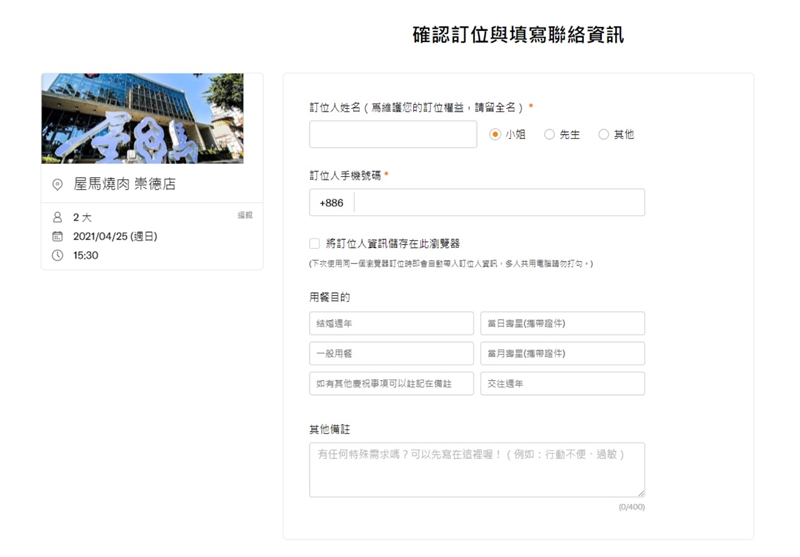The width and height of the screenshot is (800, 557).
Task: Check 將訂位人資訊儲存在此瀏覽器 checkbox
Action: (315, 243)
